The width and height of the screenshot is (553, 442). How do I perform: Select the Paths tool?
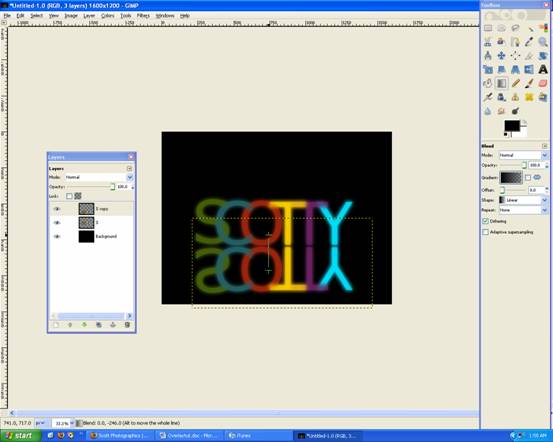pyautogui.click(x=515, y=42)
